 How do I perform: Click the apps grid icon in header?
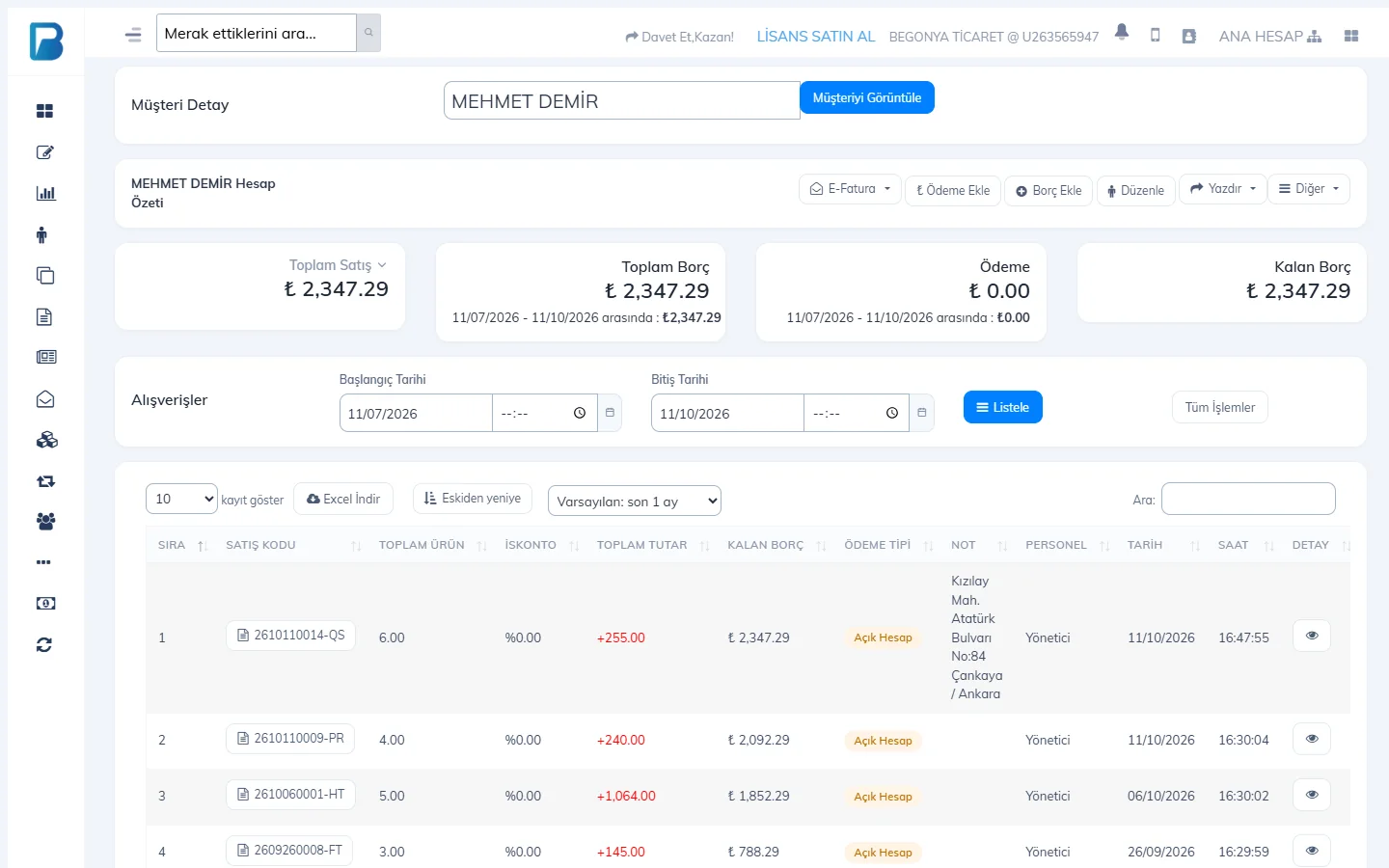point(1351,36)
